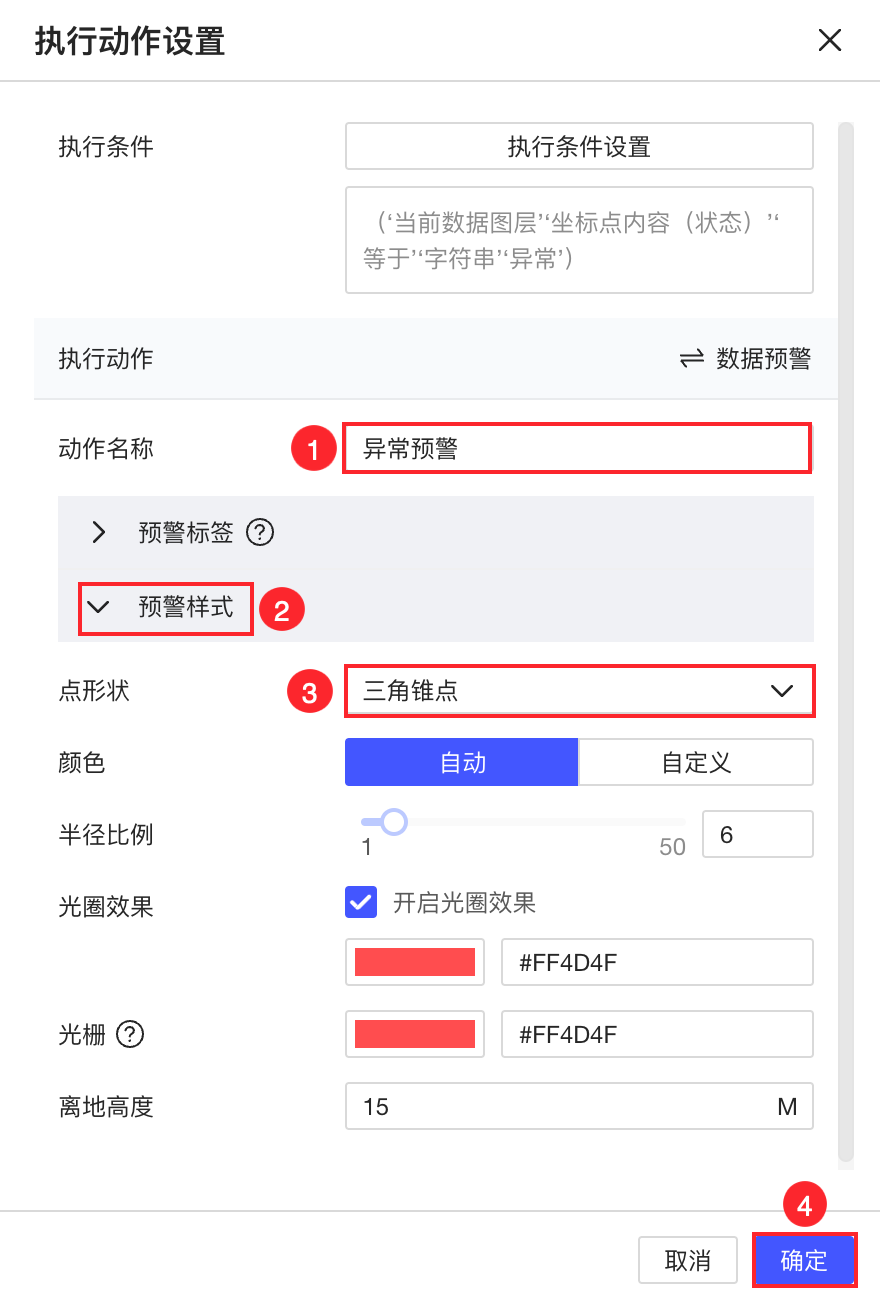Collapse the 预警样式 section
The width and height of the screenshot is (880, 1302).
(99, 607)
